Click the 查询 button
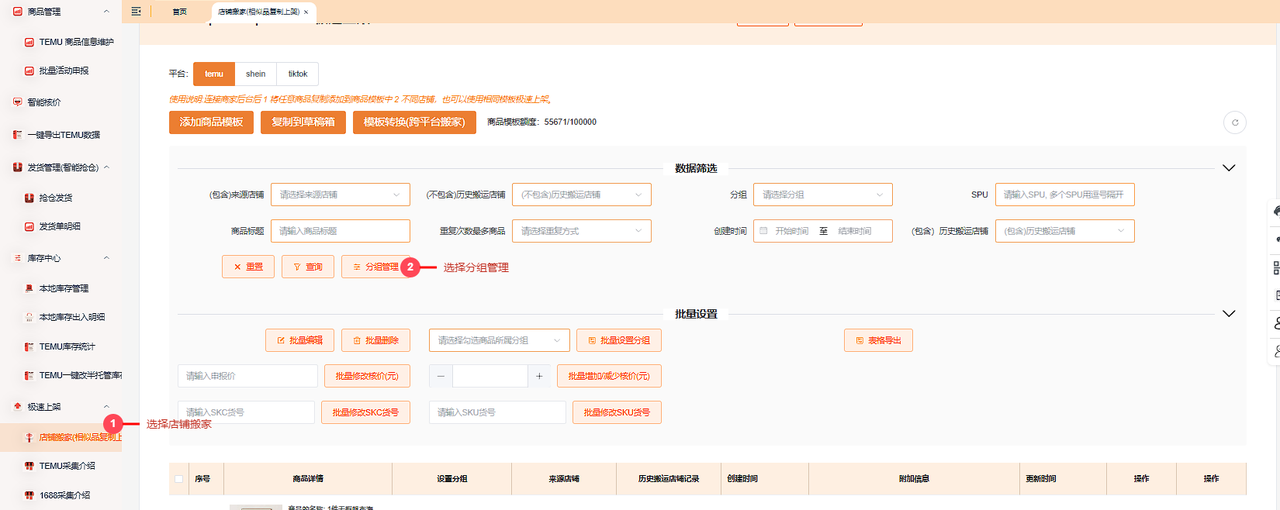This screenshot has height=510, width=1280. [308, 267]
